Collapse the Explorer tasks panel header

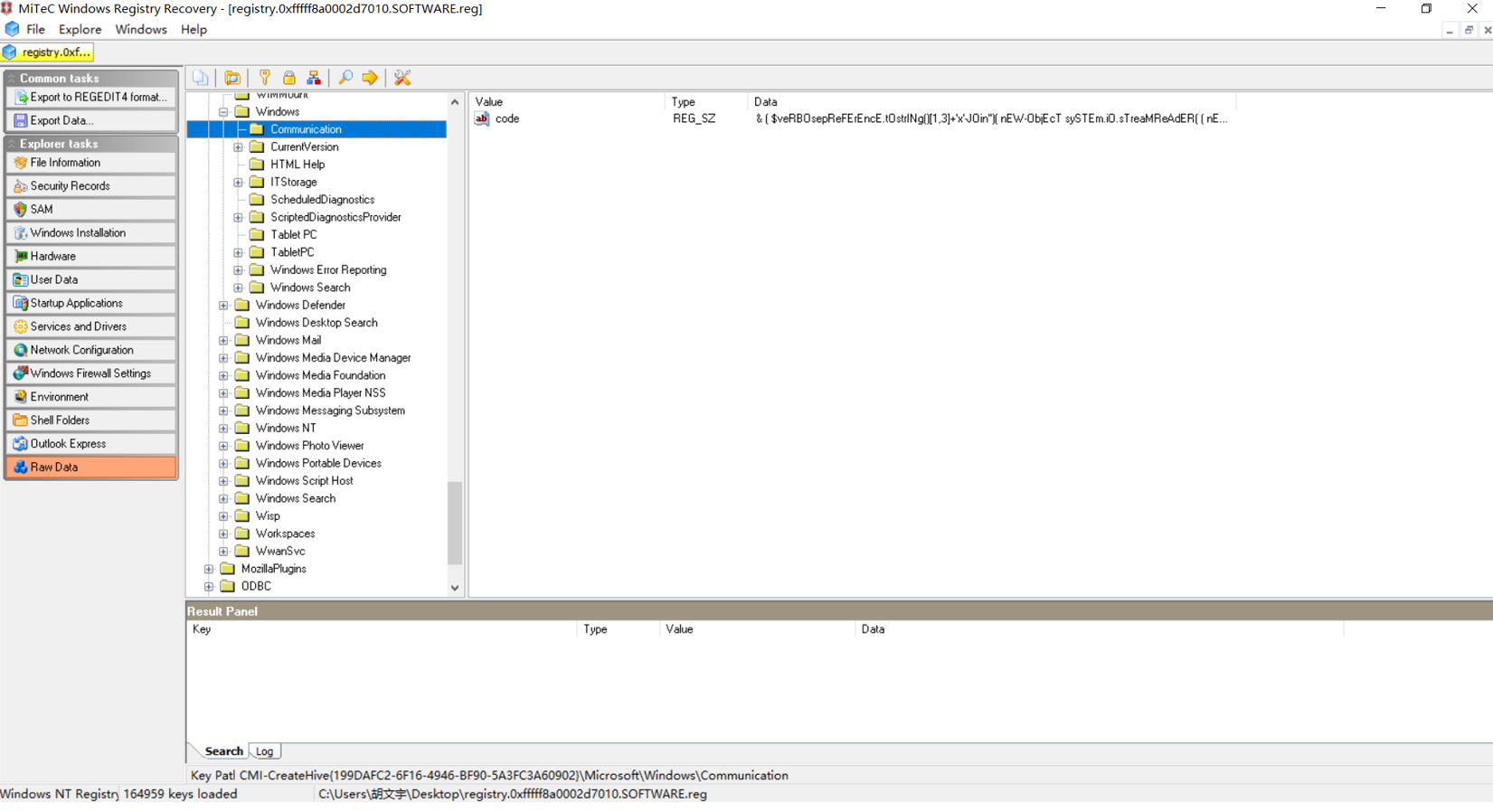pos(90,144)
